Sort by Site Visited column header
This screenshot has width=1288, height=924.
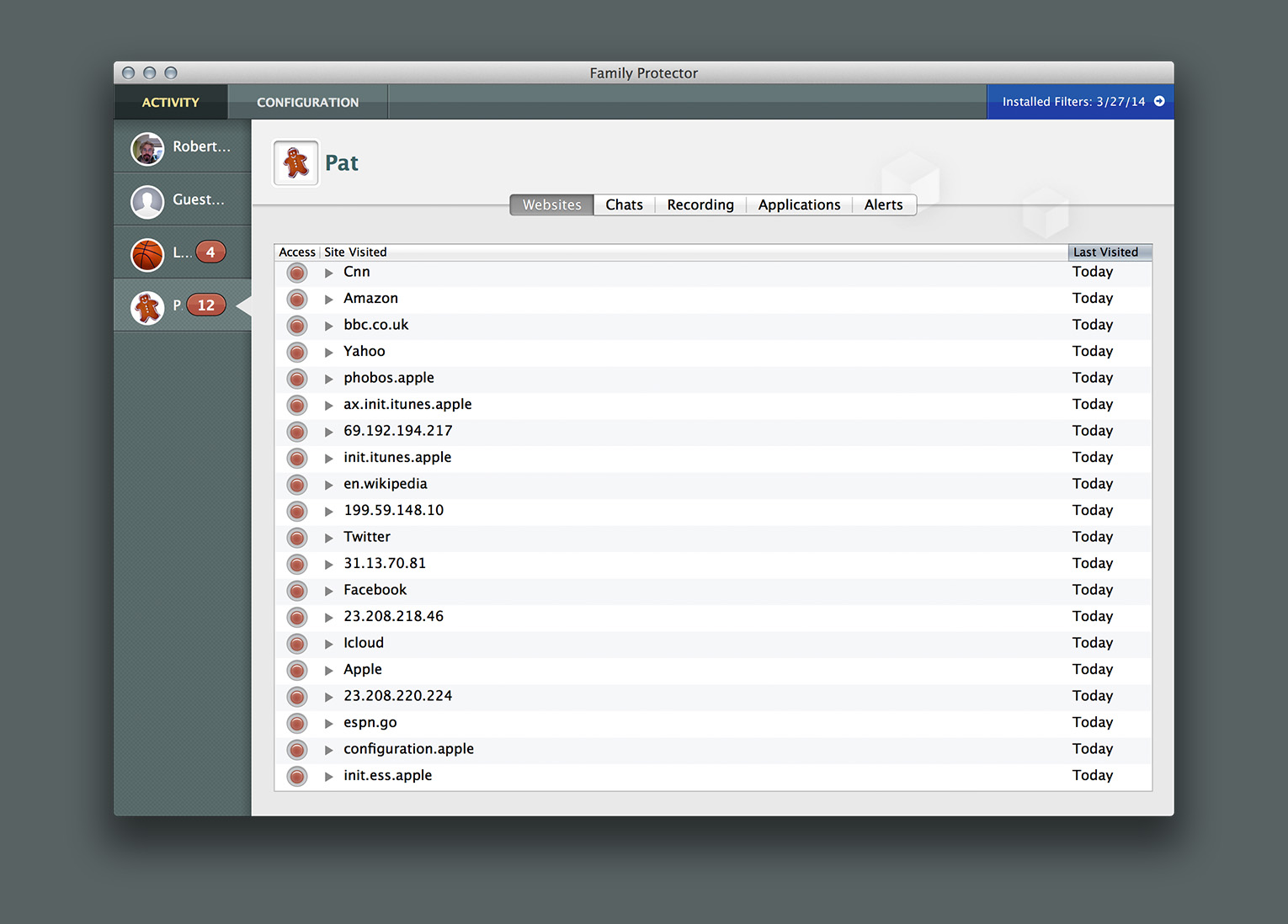(x=695, y=252)
